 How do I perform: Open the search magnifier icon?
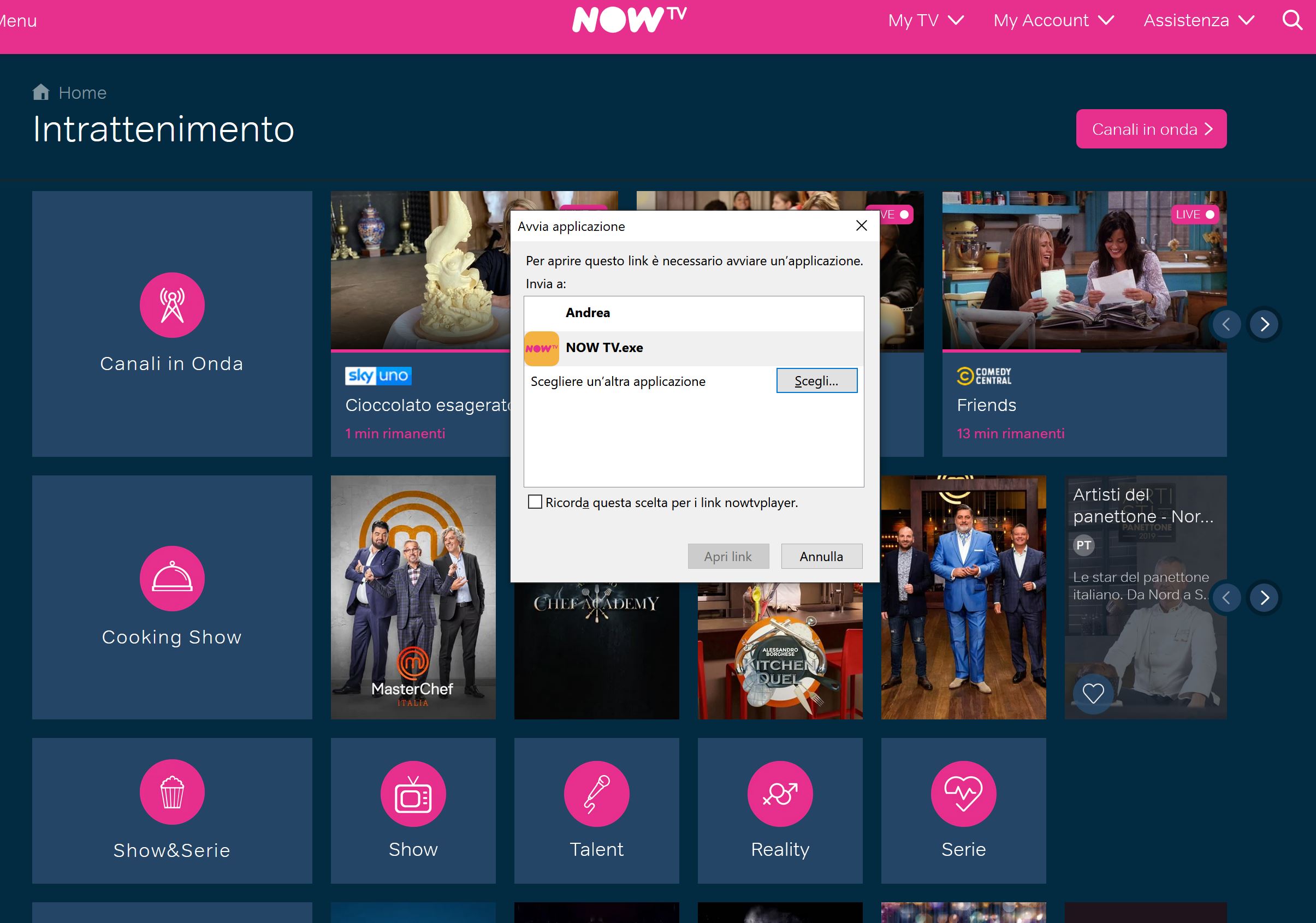[x=1293, y=20]
